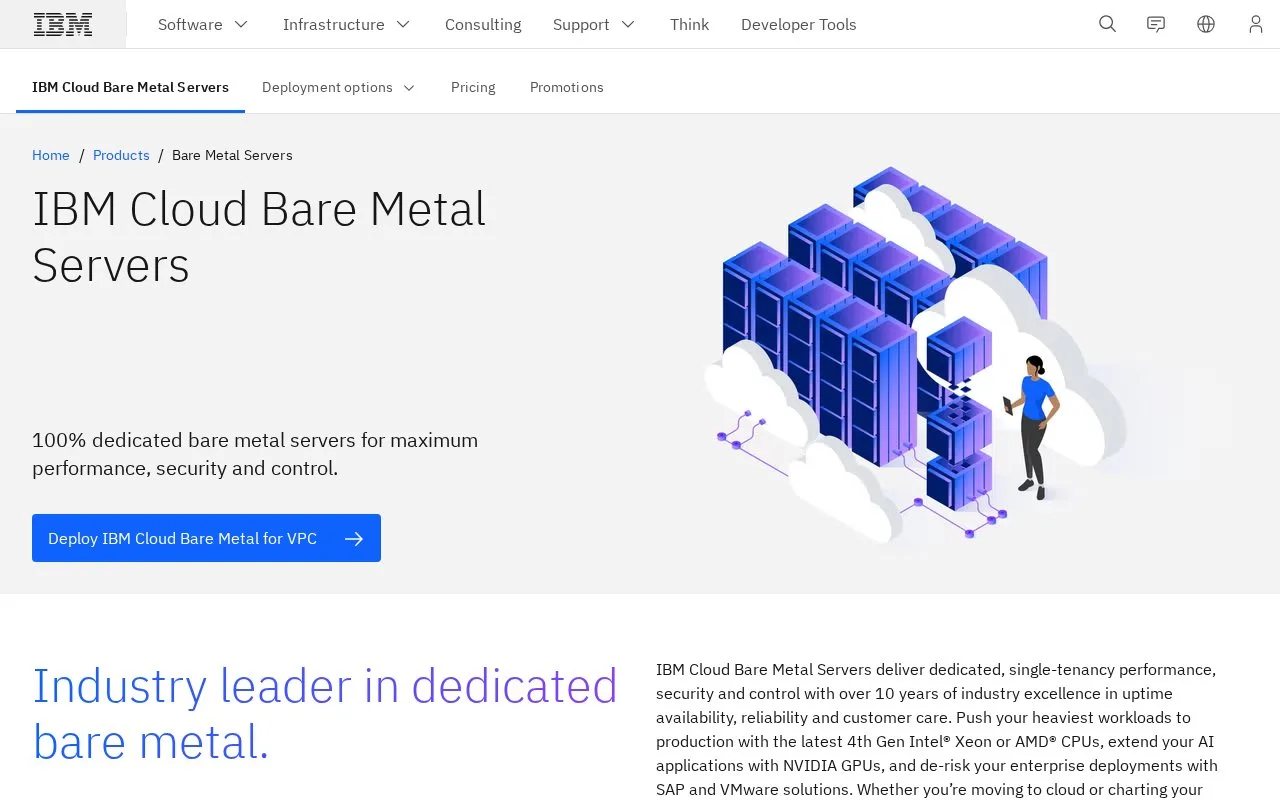Click the Industry leader in dedicated heading
Screen dimensions: 1280x800
[x=325, y=713]
